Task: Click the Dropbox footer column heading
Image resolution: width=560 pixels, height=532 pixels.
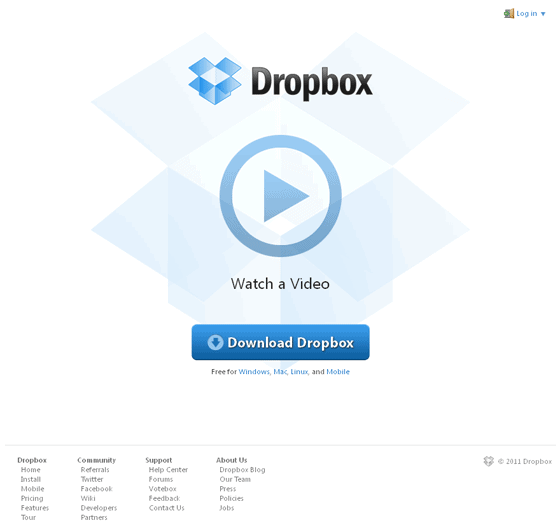Action: click(x=32, y=460)
